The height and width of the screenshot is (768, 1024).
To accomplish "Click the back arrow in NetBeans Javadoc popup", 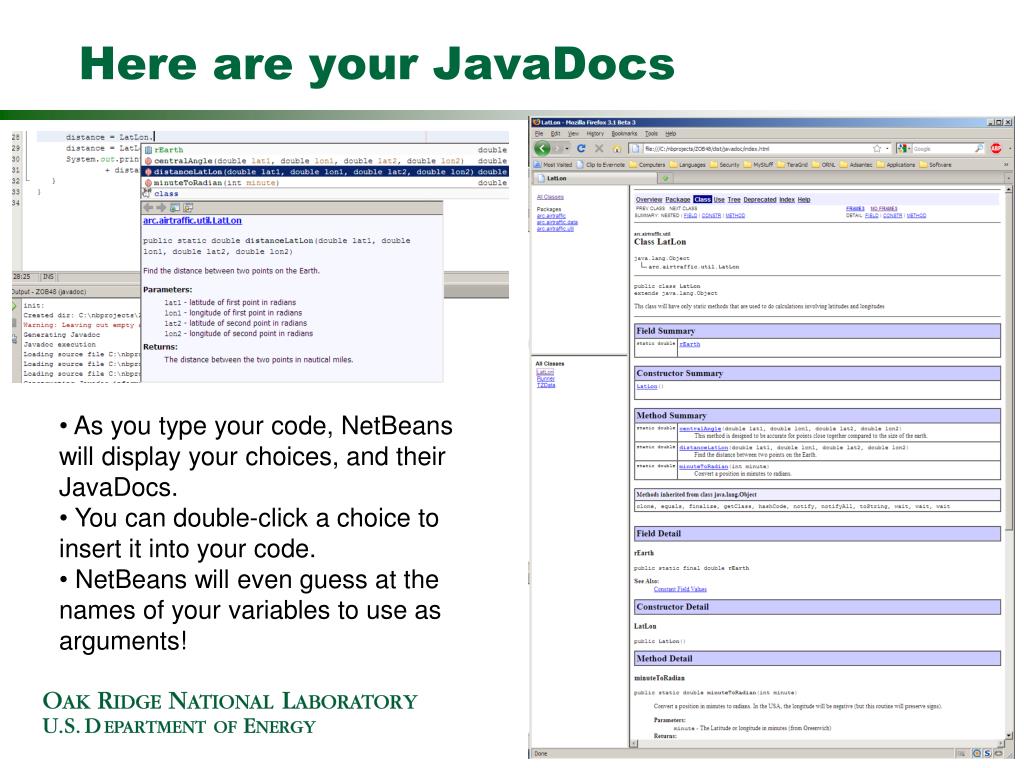I will pos(148,207).
